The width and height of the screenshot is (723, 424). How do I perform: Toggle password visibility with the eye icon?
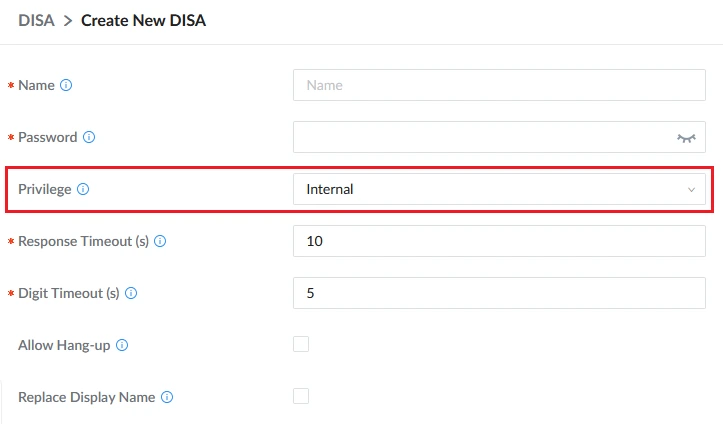(x=686, y=138)
